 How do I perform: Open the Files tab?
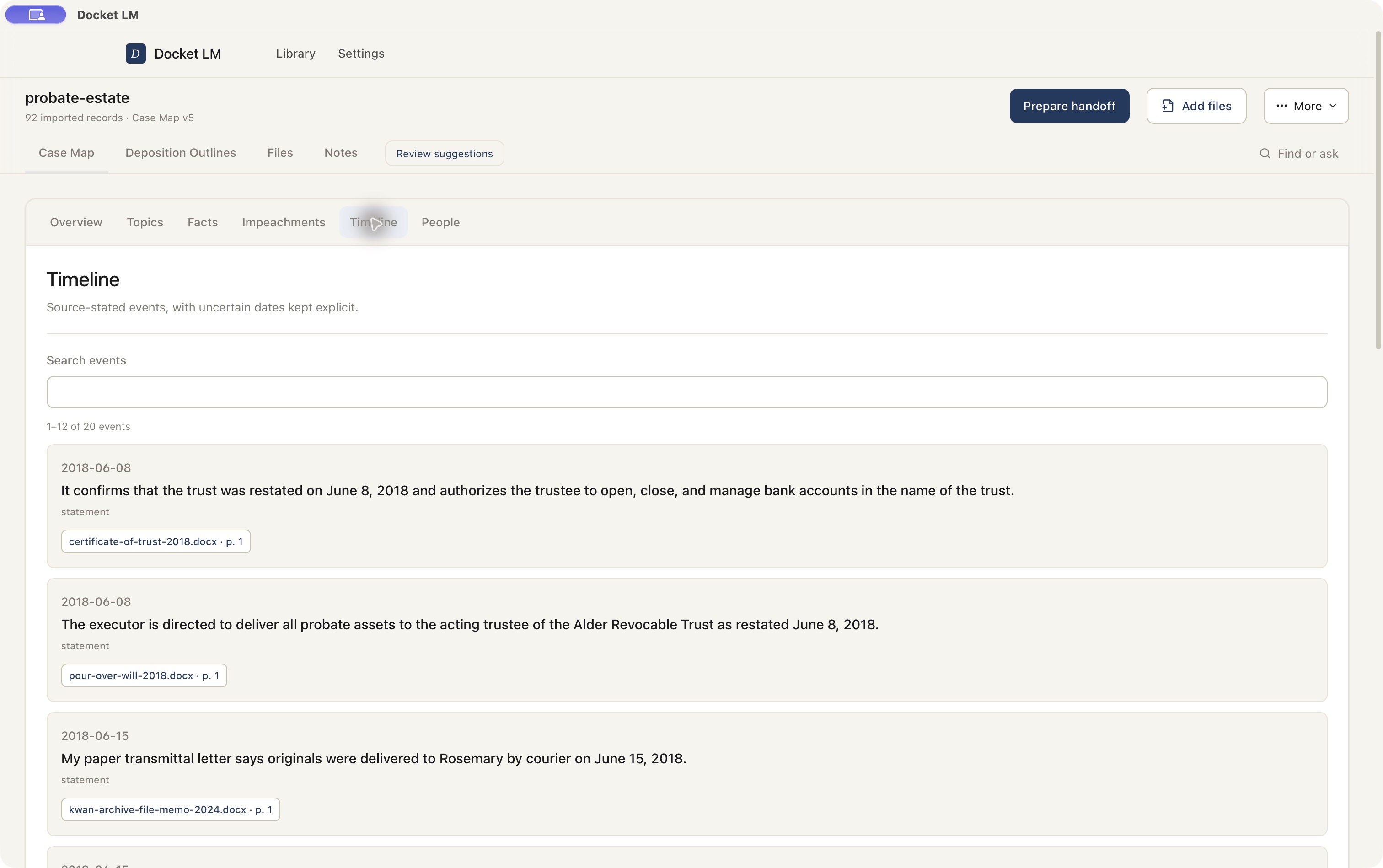(x=280, y=153)
